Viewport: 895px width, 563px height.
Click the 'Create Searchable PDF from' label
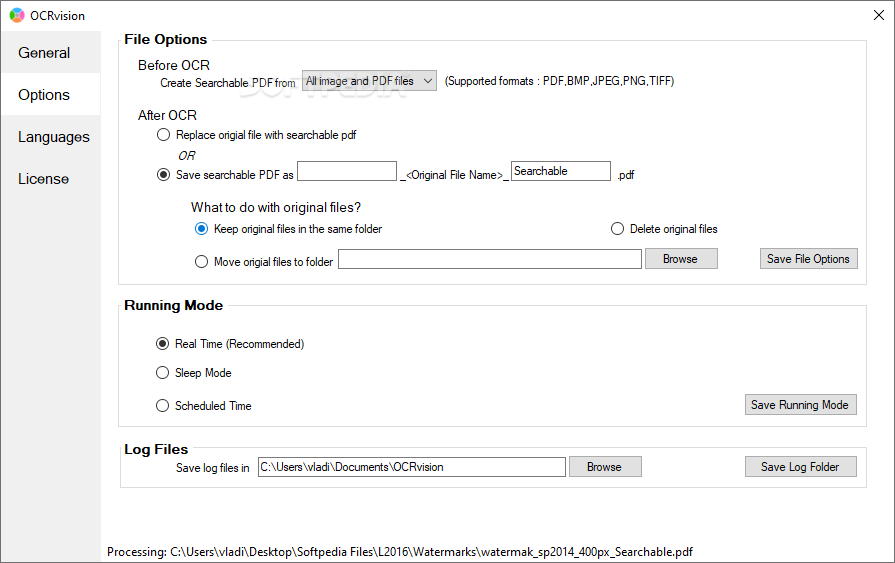(228, 83)
